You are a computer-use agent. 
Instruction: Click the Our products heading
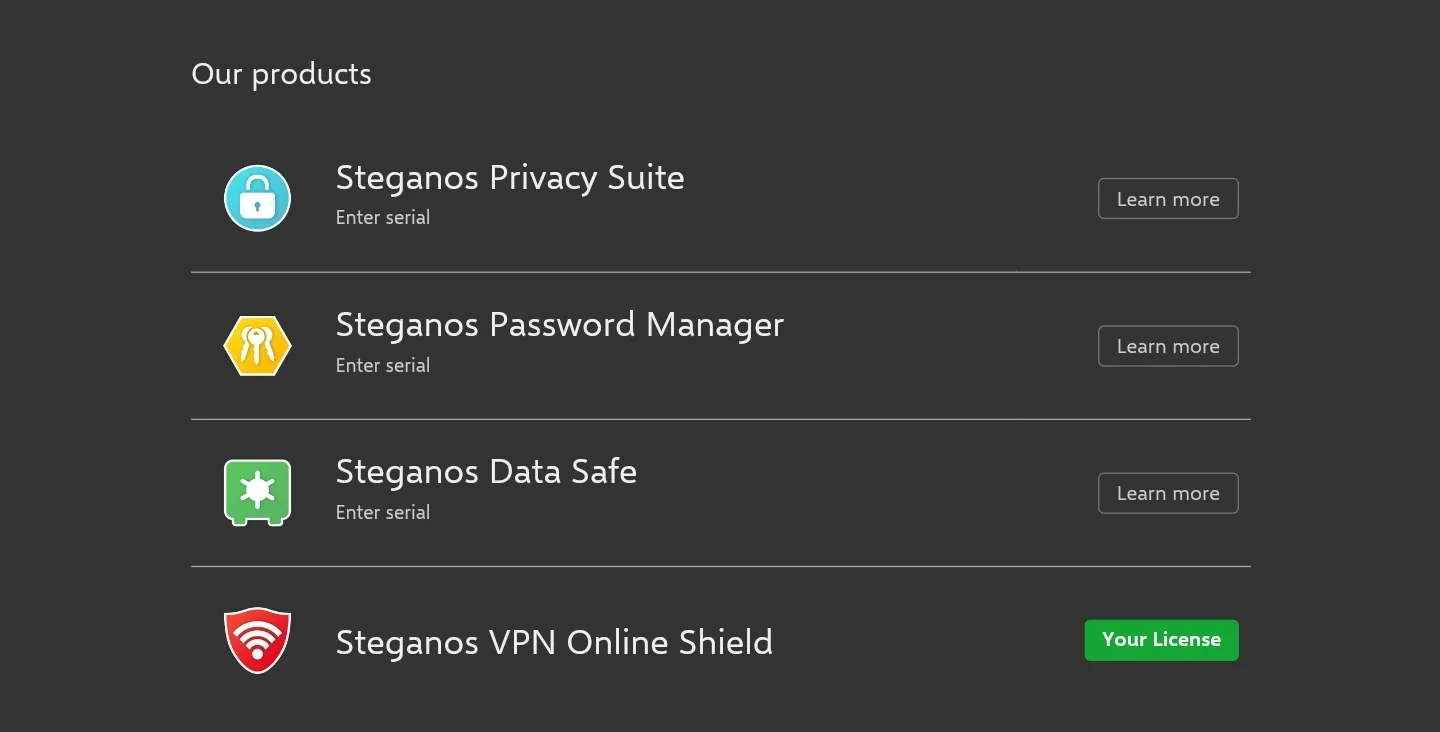(281, 75)
